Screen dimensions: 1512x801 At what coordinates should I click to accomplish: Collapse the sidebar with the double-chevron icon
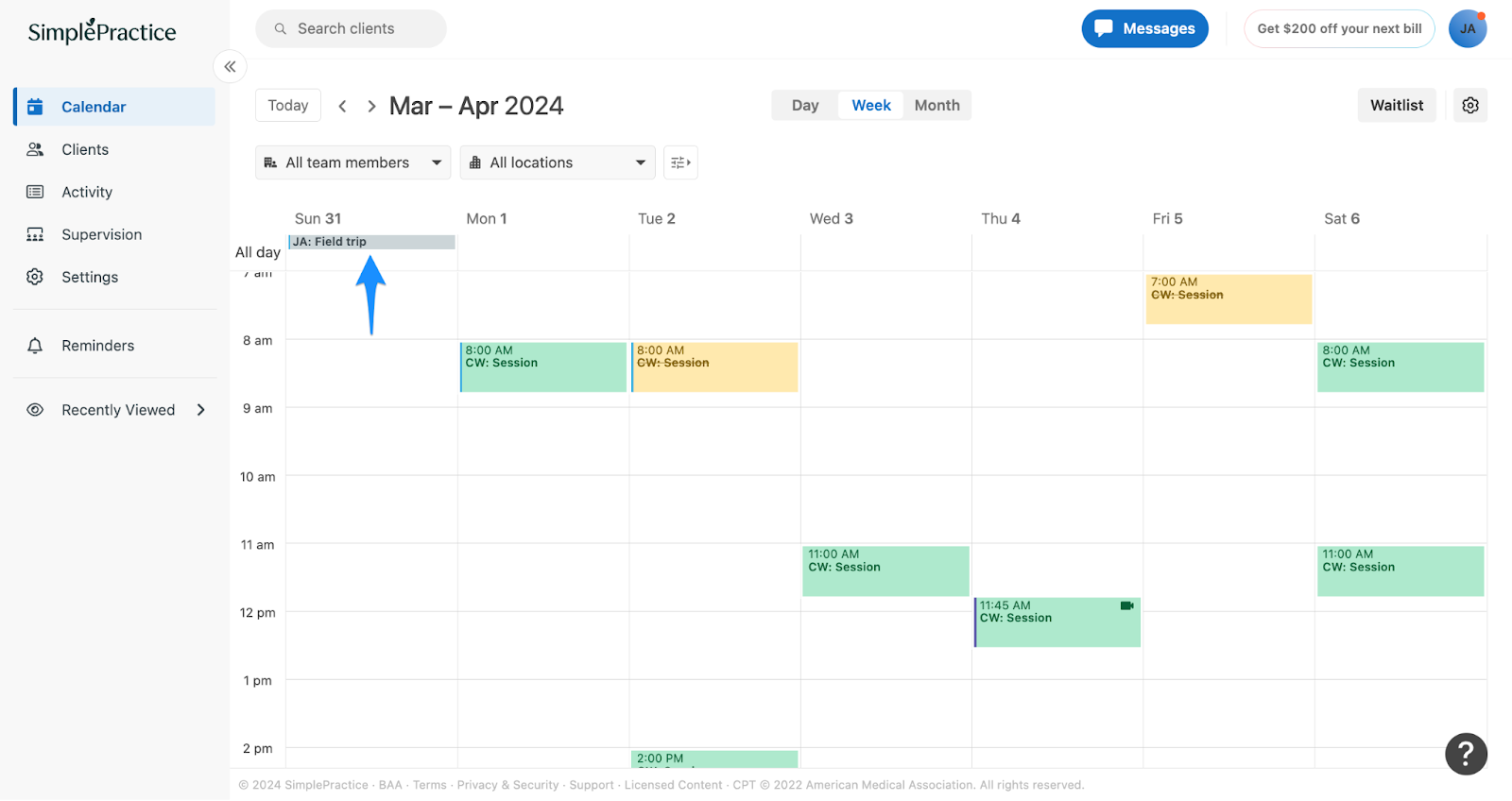pos(230,67)
